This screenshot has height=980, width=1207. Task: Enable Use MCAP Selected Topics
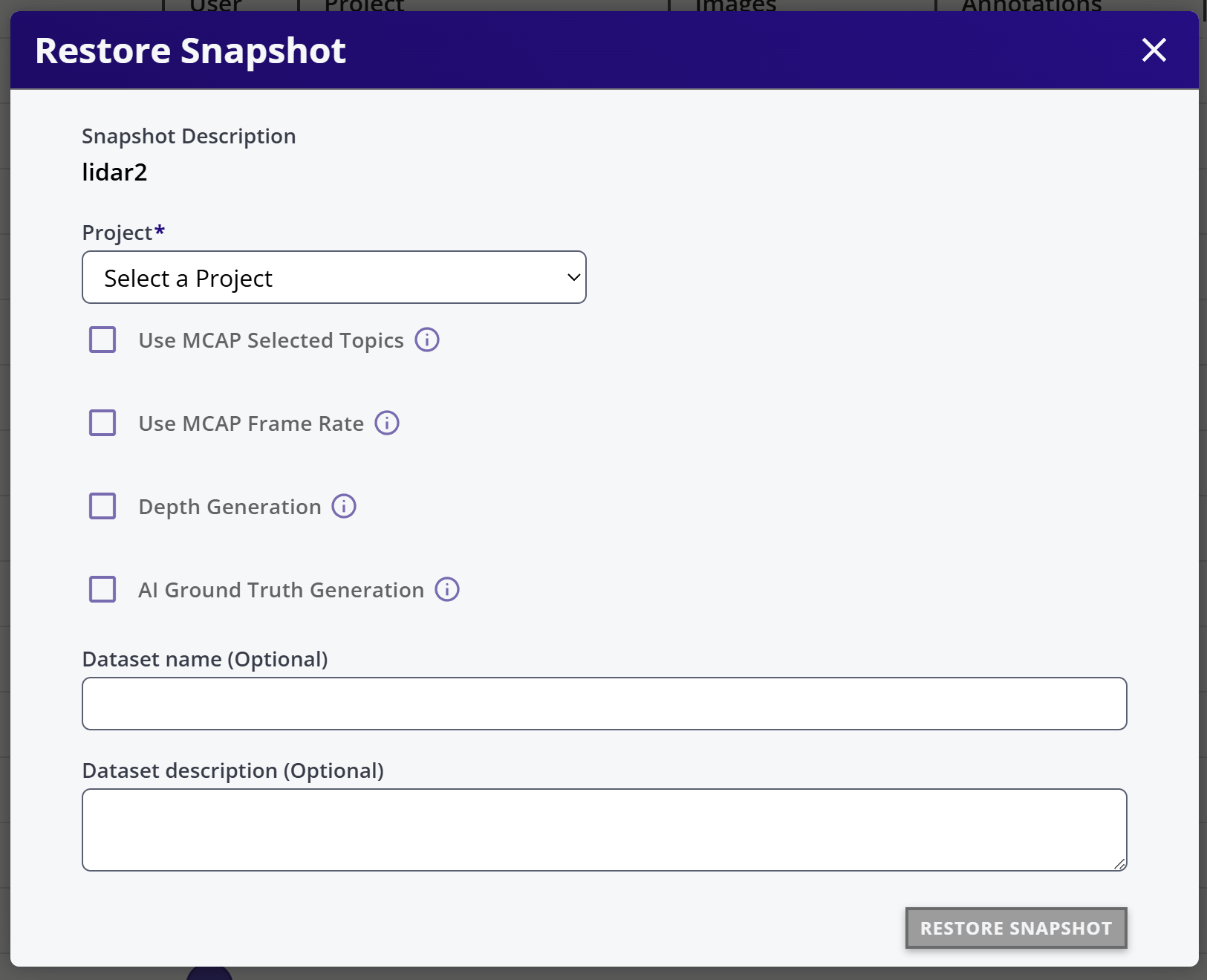click(103, 340)
